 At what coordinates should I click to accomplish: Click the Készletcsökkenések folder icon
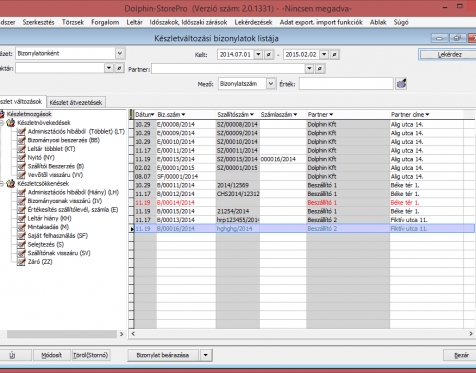tap(11, 183)
